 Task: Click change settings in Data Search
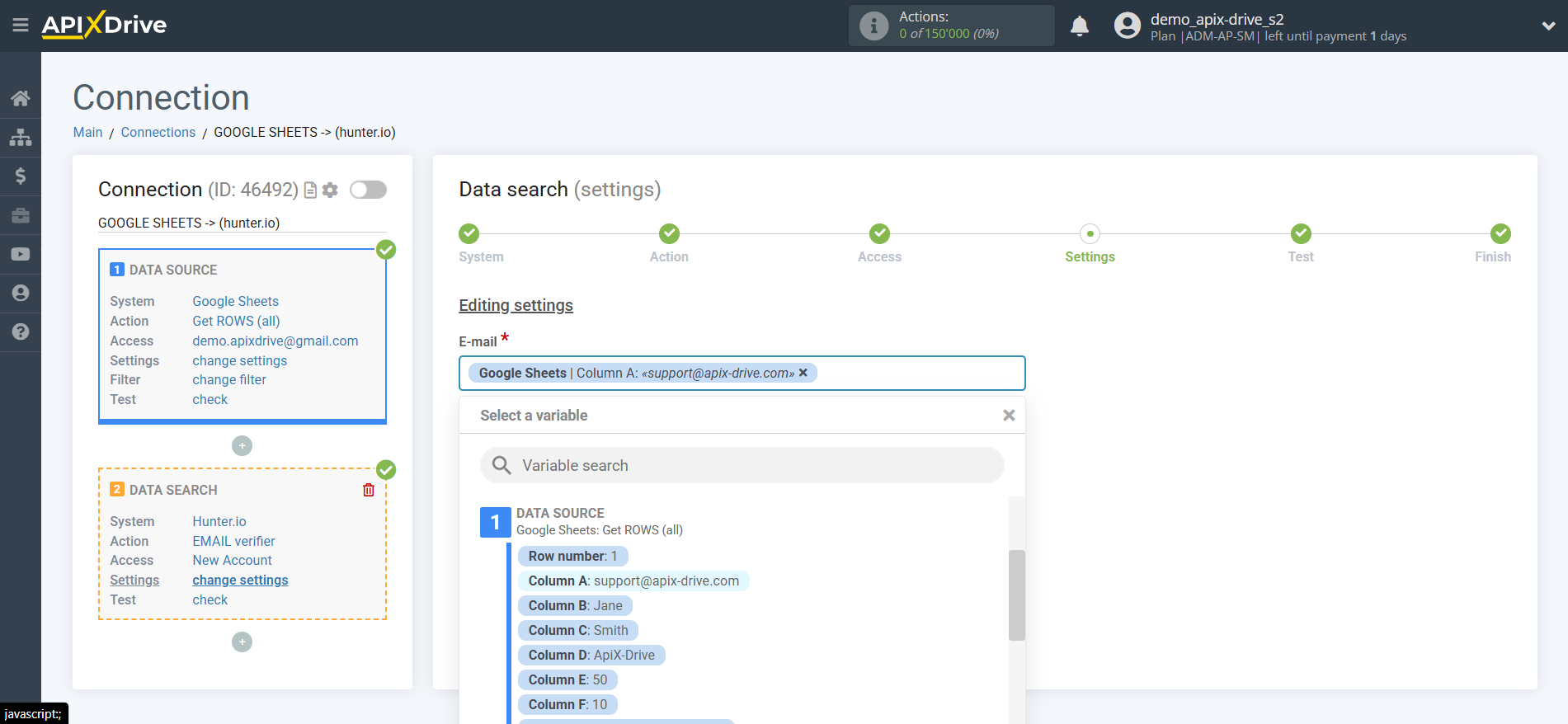tap(240, 581)
